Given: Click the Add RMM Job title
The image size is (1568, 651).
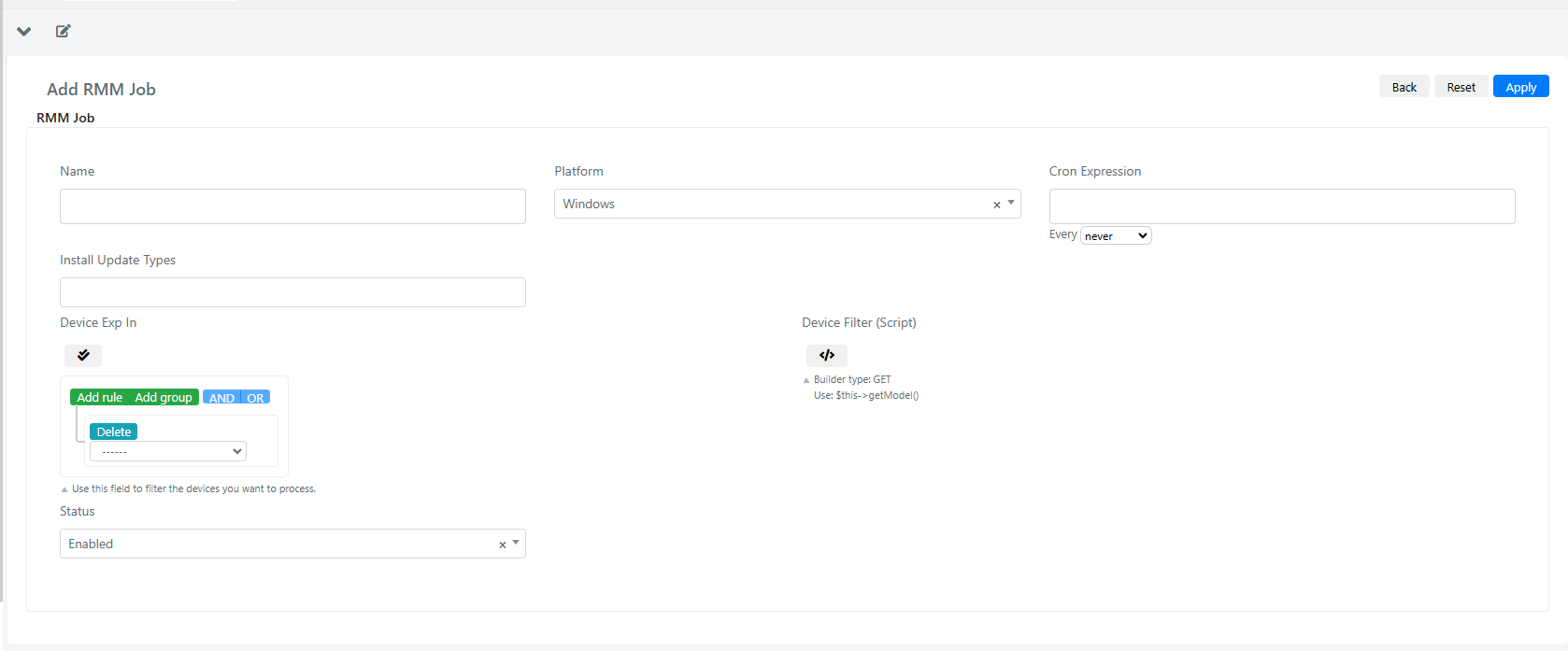Looking at the screenshot, I should tap(101, 90).
